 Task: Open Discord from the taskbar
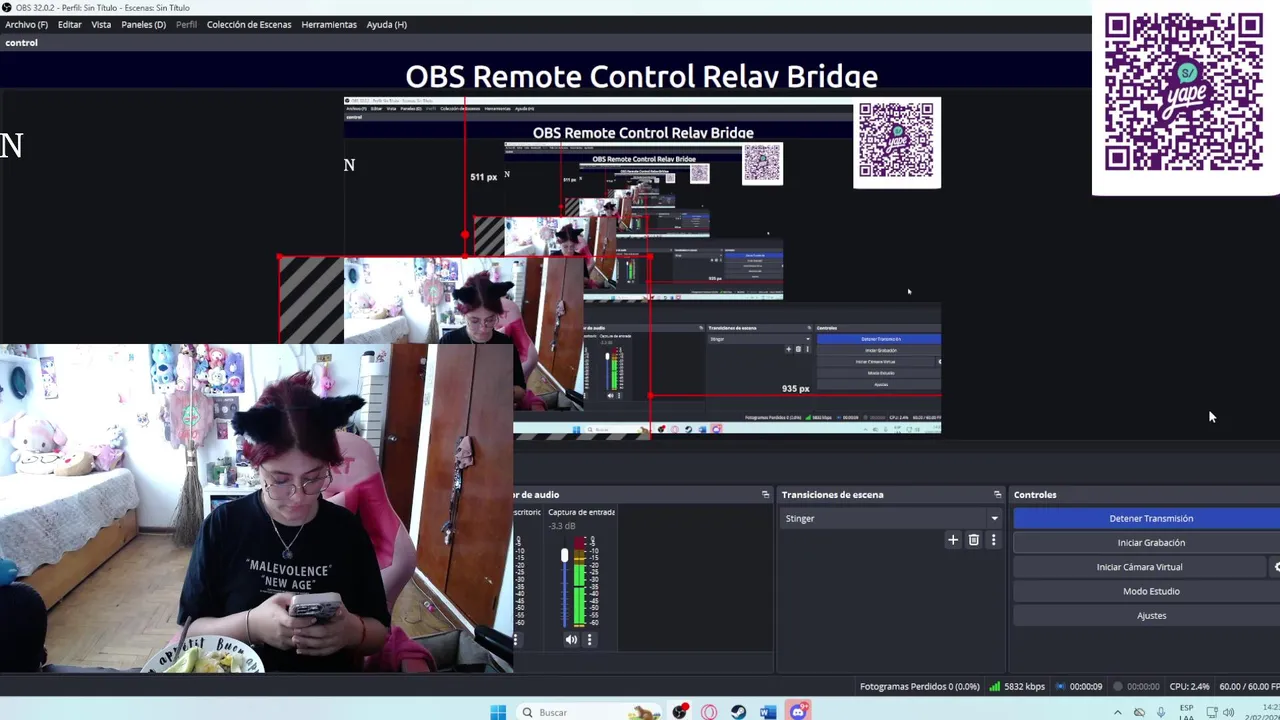798,712
